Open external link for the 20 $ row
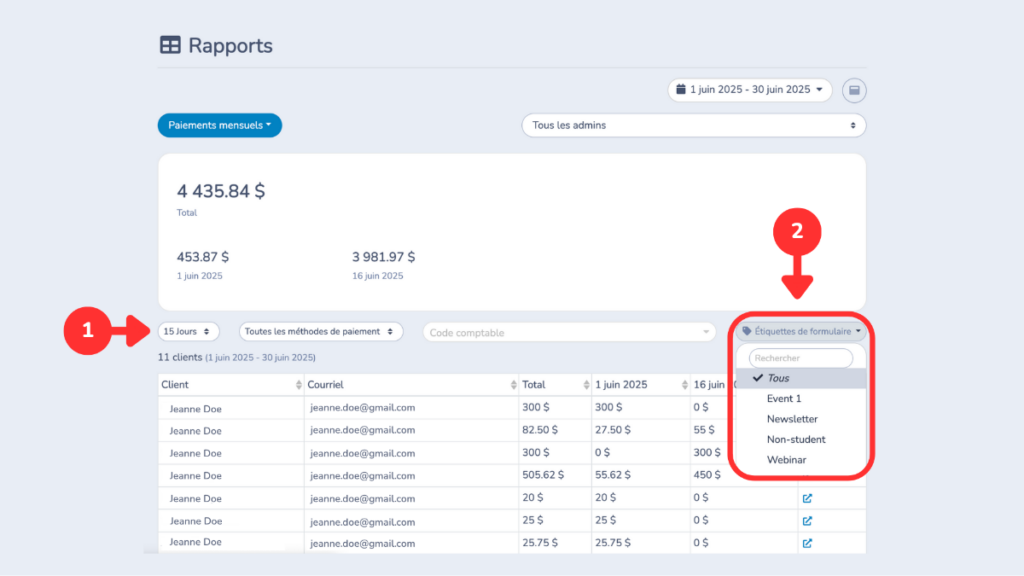This screenshot has width=1024, height=576. point(807,498)
